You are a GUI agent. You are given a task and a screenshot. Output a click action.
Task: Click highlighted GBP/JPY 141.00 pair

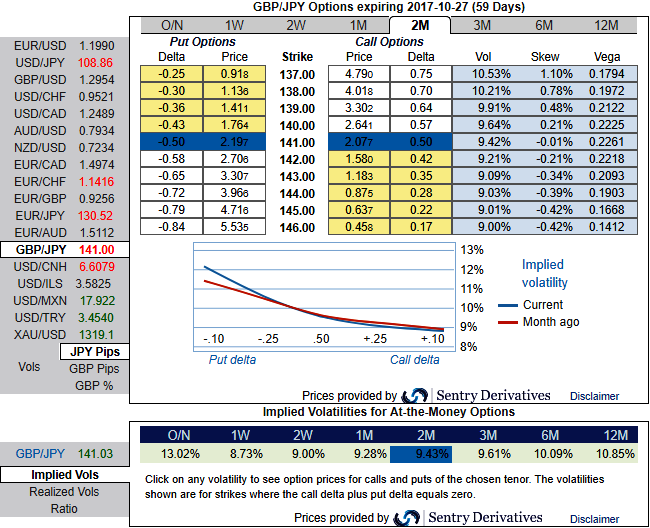pyautogui.click(x=65, y=249)
